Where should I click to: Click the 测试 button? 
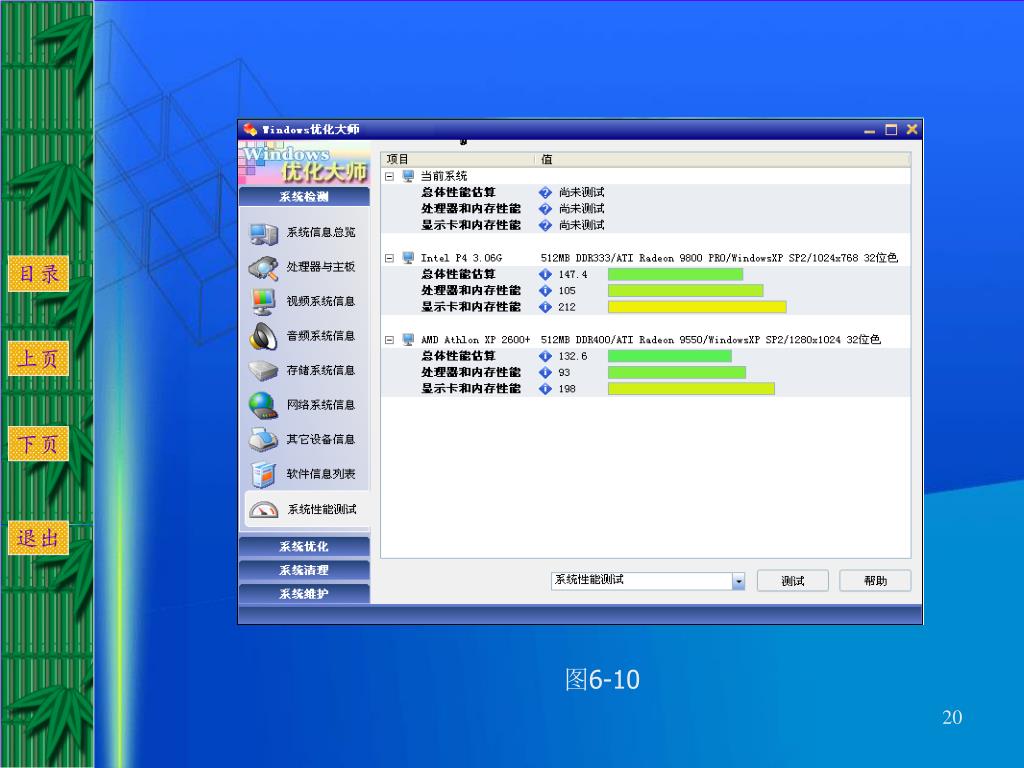tap(793, 581)
